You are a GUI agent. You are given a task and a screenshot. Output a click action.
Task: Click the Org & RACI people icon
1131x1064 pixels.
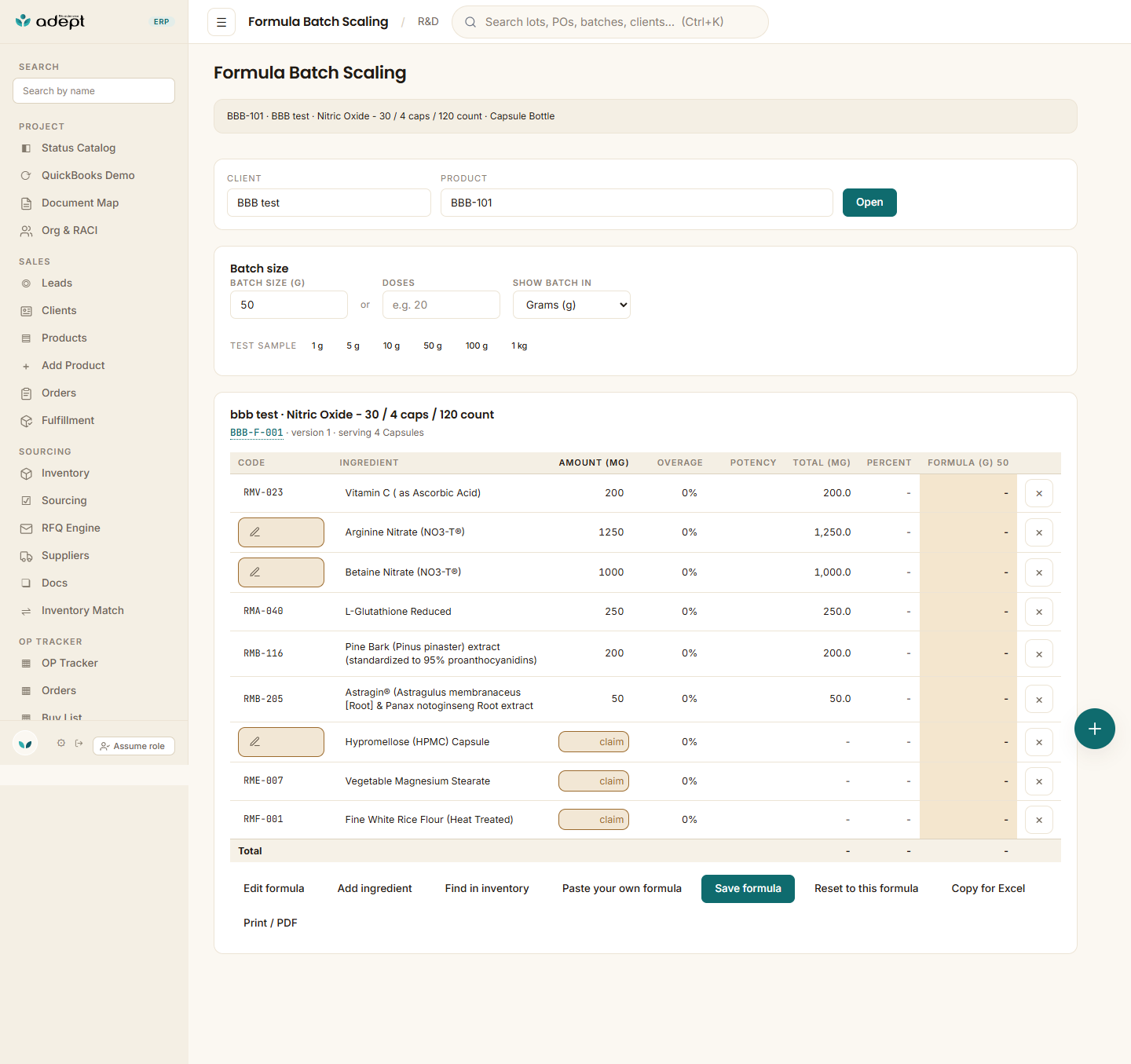(x=26, y=231)
